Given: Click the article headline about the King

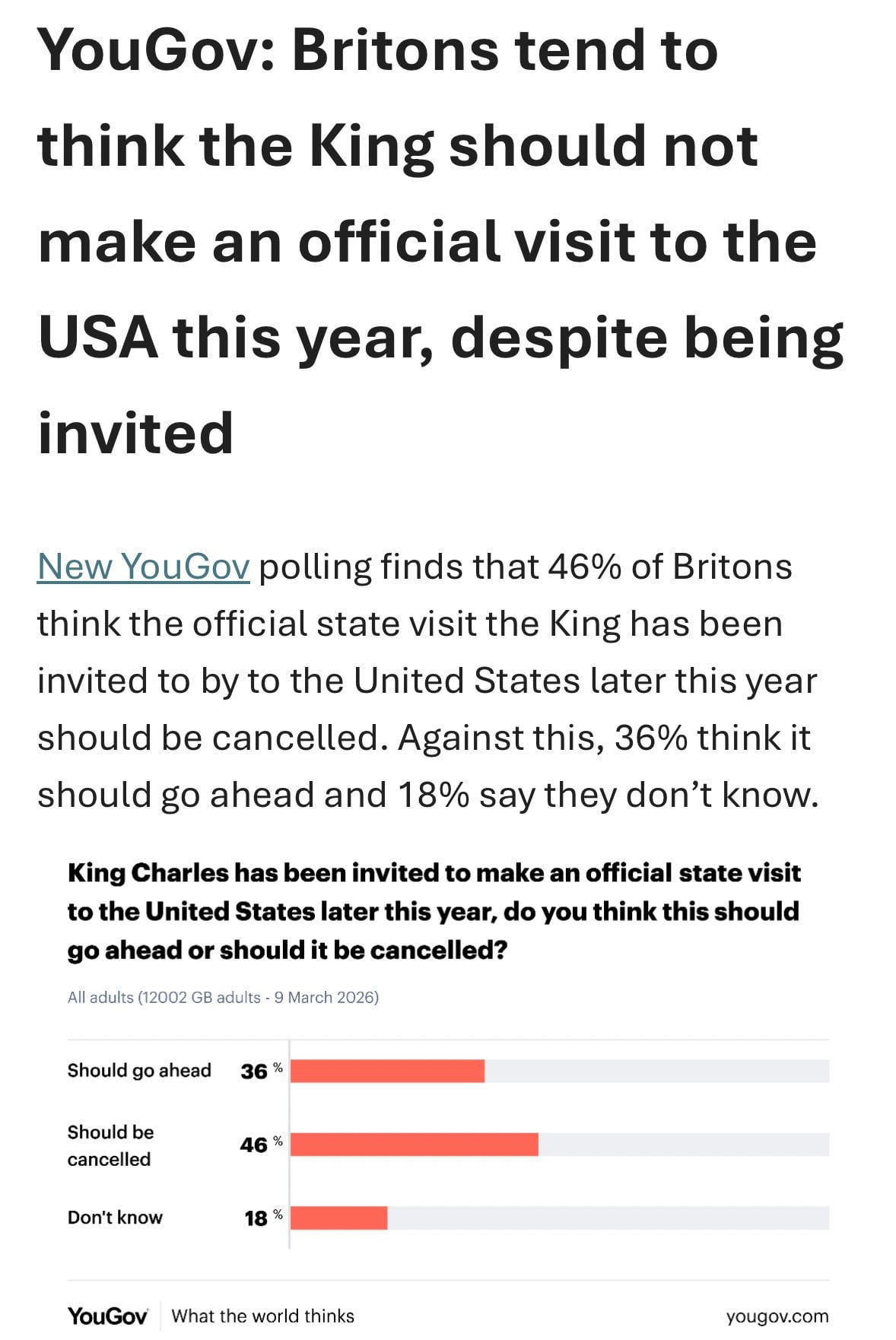Looking at the screenshot, I should click(x=440, y=240).
